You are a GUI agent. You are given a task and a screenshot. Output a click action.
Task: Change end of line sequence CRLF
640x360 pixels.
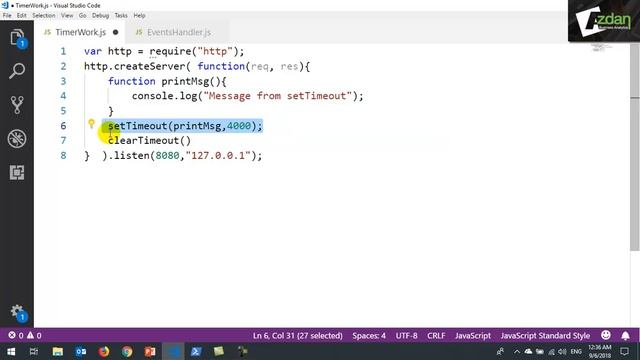pyautogui.click(x=436, y=336)
